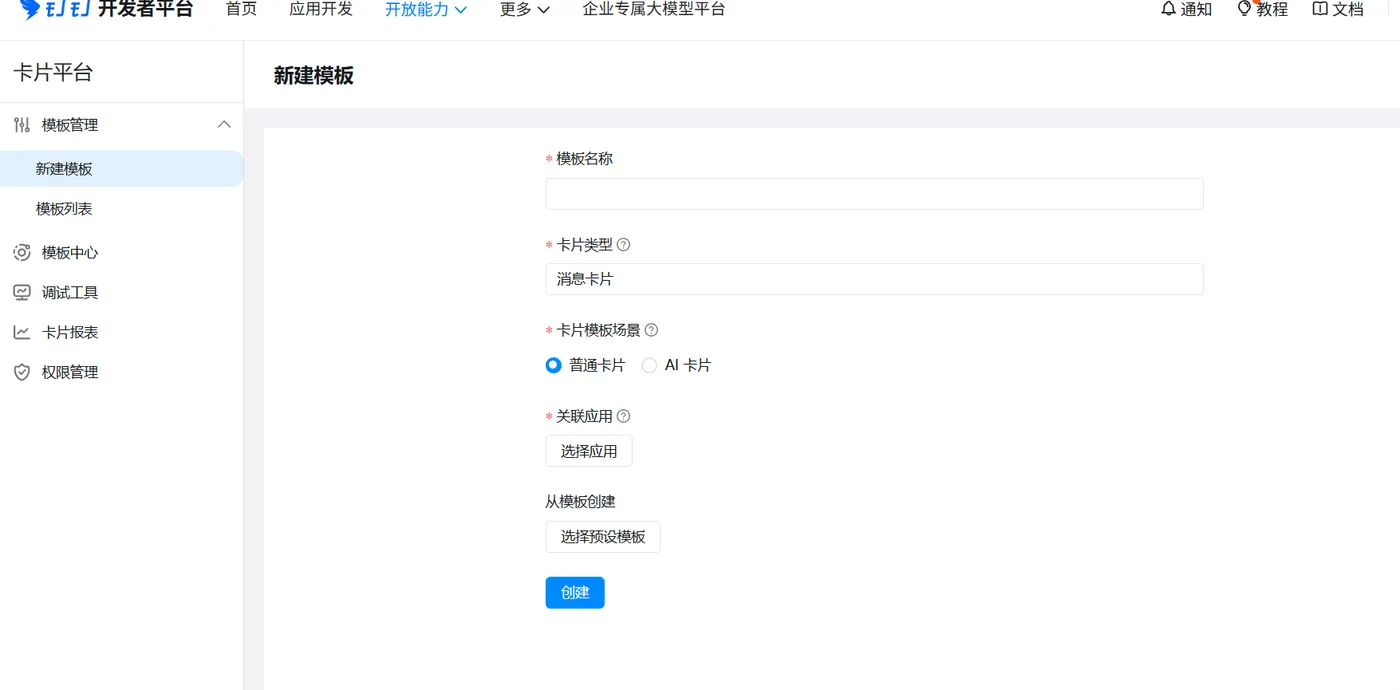Click the 卡片报表 chart icon
This screenshot has height=690, width=1400.
(22, 333)
